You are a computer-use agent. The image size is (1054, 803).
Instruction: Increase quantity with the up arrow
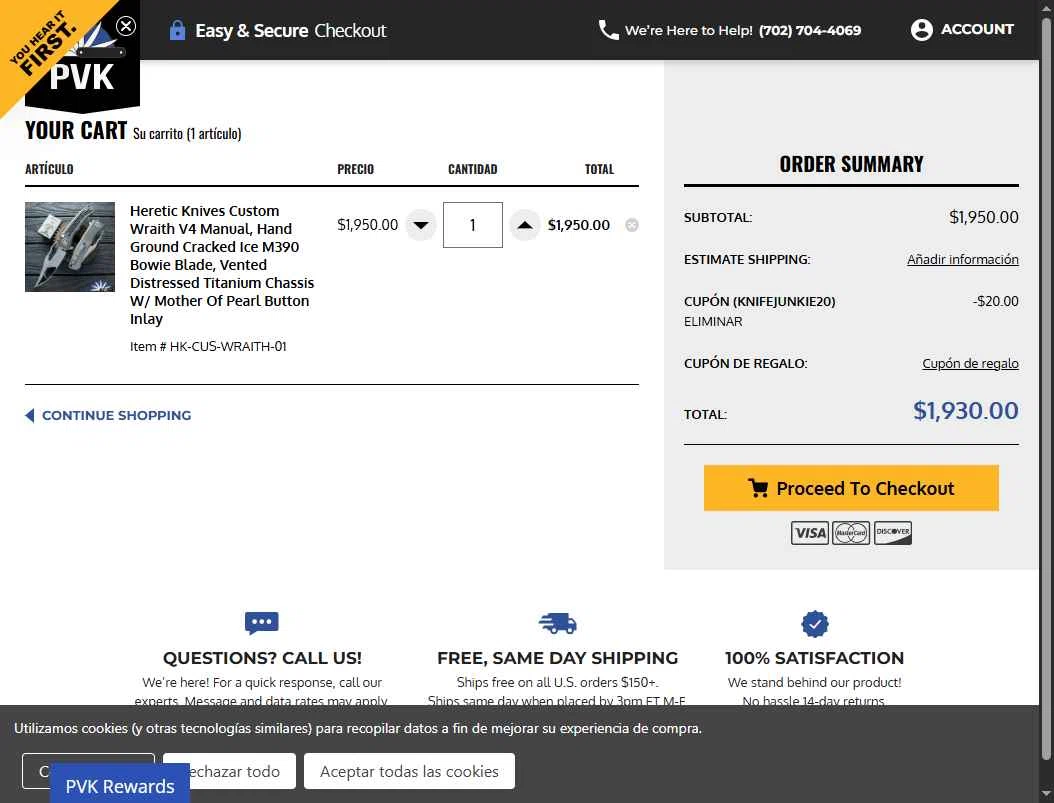click(525, 225)
